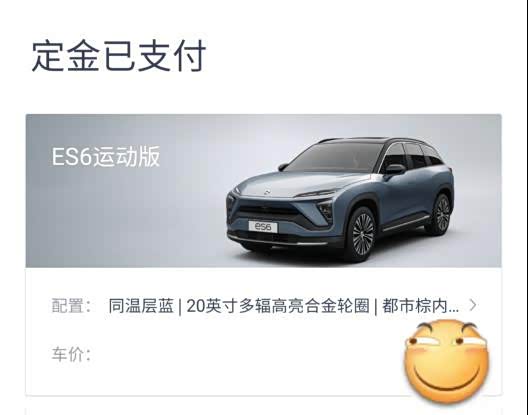528x415 pixels.
Task: Tap the 定金已支付 page heading
Action: coord(119,56)
